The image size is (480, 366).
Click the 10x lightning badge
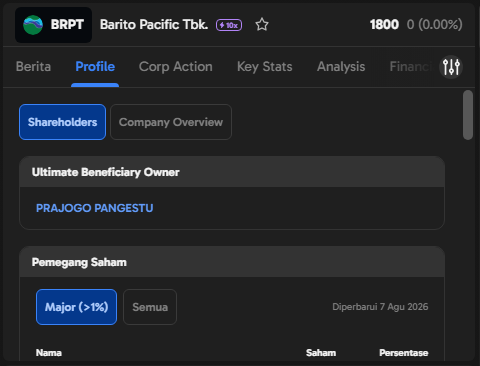tap(229, 25)
